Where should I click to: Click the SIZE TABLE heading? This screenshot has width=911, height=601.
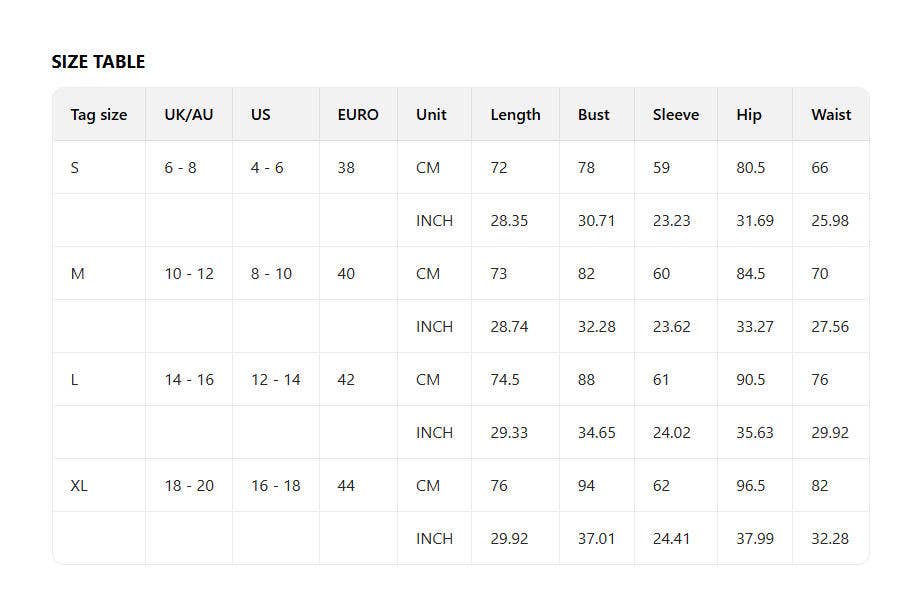(x=98, y=62)
